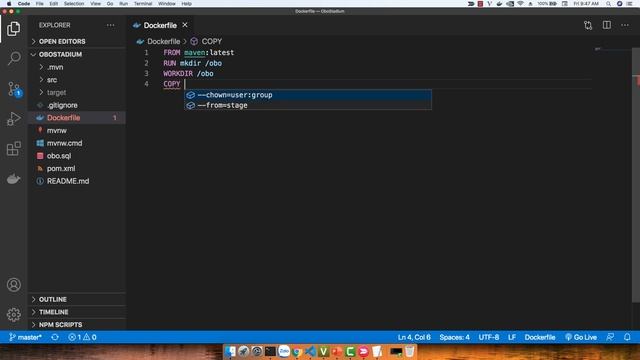Click Spaces: 4 indentation setting
Screen dimensions: 640x360
coord(454,337)
